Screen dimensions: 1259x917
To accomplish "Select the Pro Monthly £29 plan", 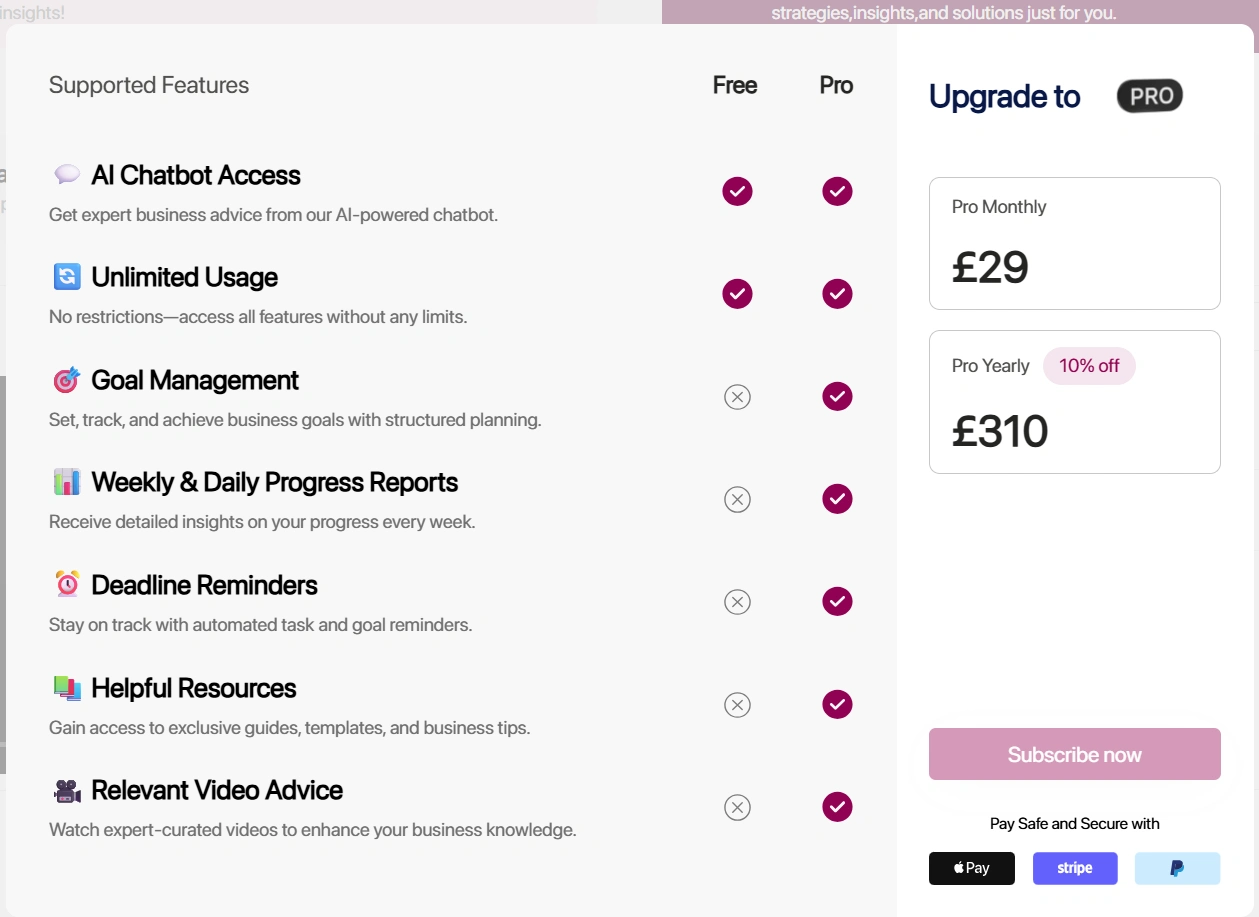I will point(1074,243).
